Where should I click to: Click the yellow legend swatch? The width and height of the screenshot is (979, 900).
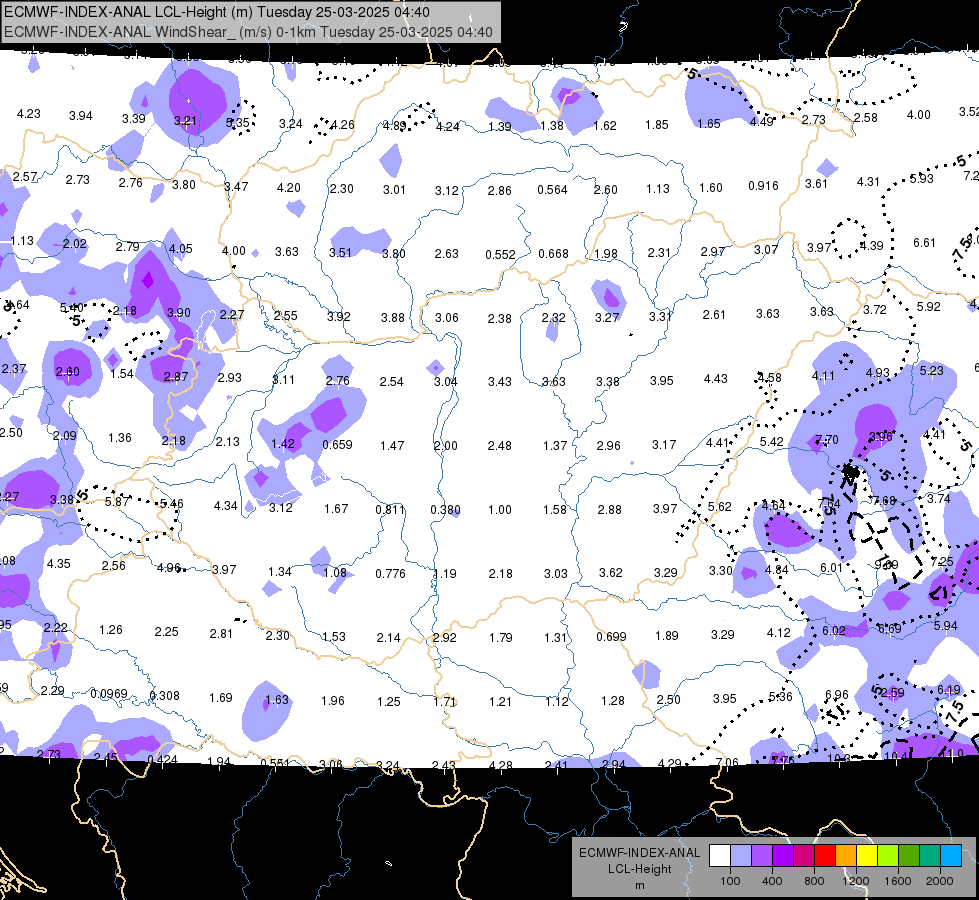tap(867, 855)
